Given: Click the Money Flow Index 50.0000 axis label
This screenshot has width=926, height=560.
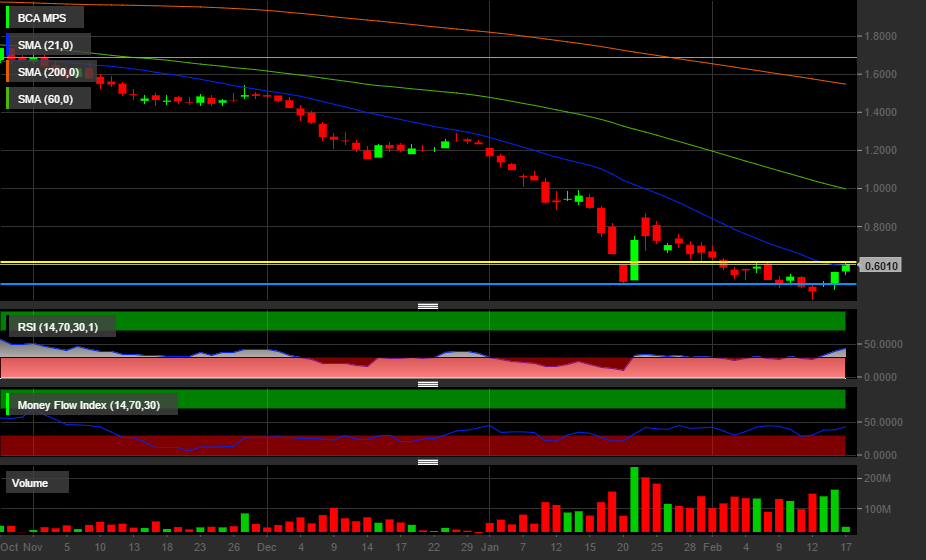Looking at the screenshot, I should (x=883, y=422).
